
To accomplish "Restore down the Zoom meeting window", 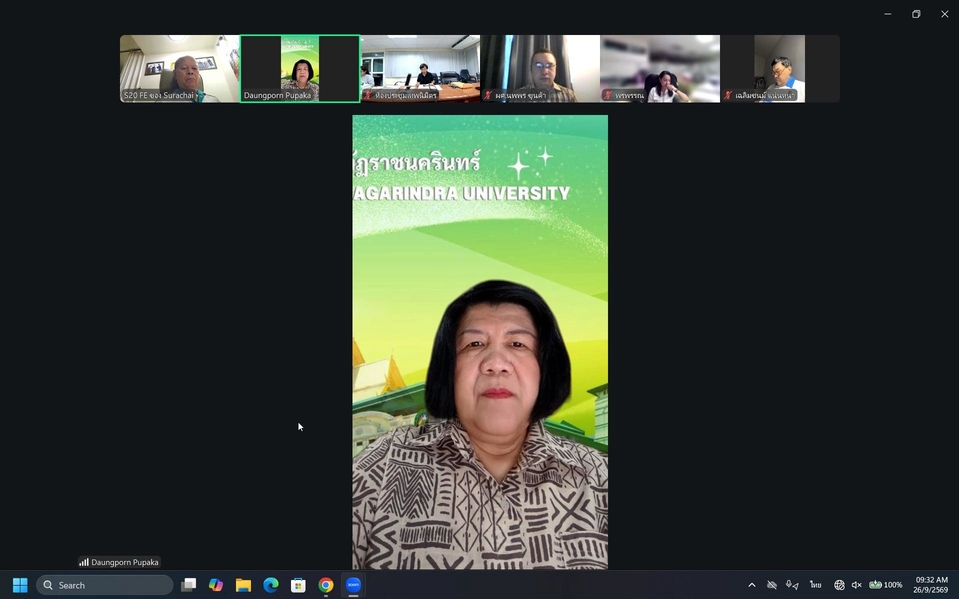I will point(916,14).
